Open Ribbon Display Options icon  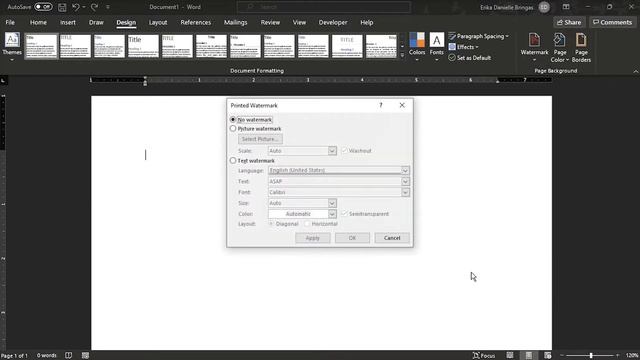[x=566, y=7]
